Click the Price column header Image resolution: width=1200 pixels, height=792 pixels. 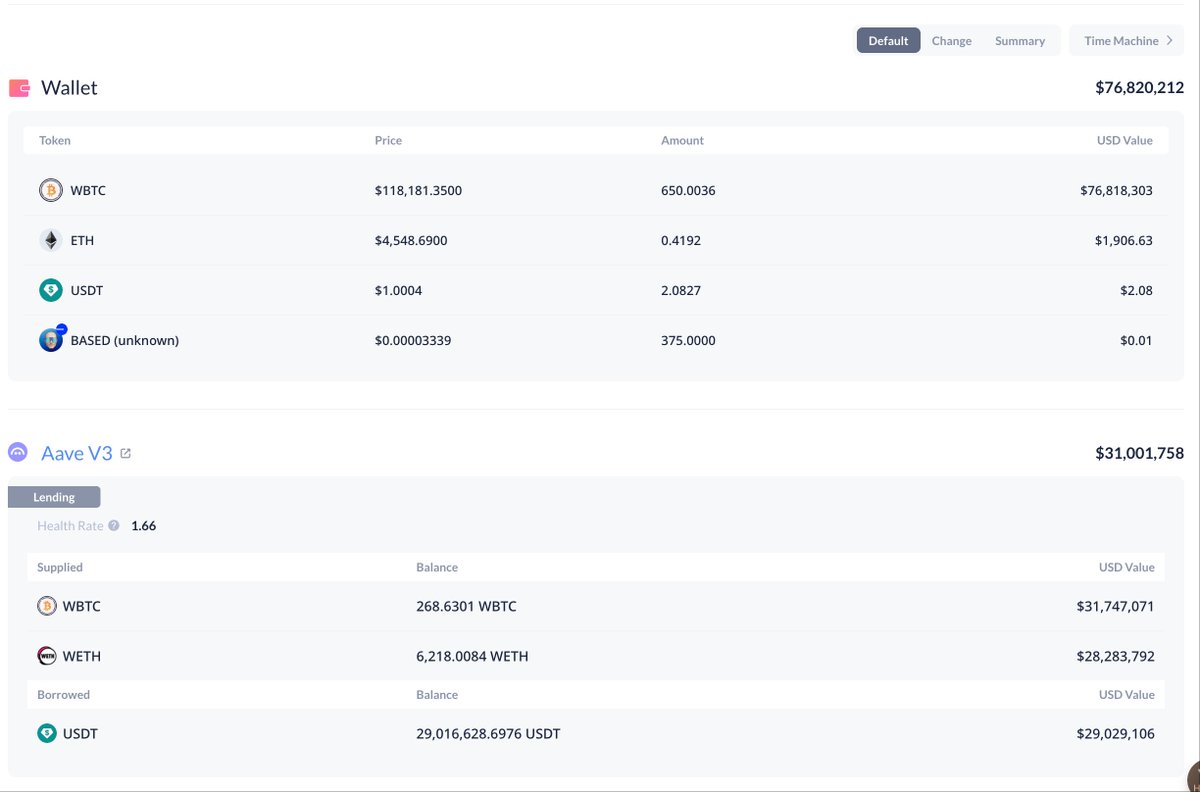coord(388,141)
